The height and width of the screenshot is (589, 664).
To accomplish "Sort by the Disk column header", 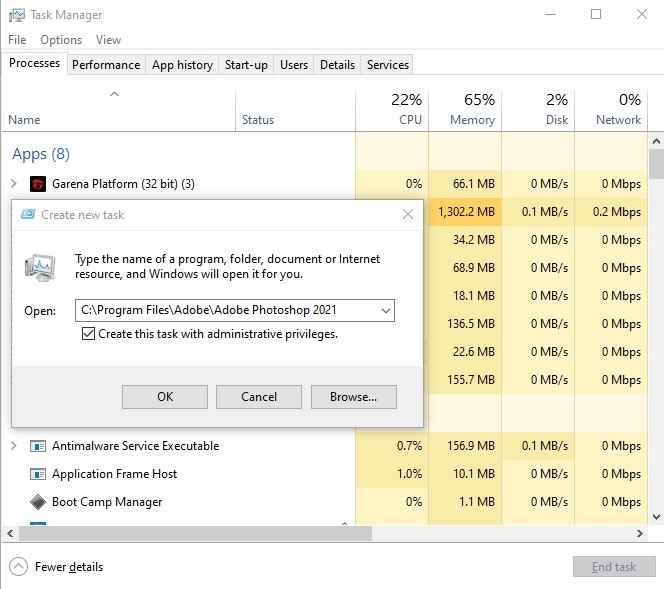I will 538,111.
